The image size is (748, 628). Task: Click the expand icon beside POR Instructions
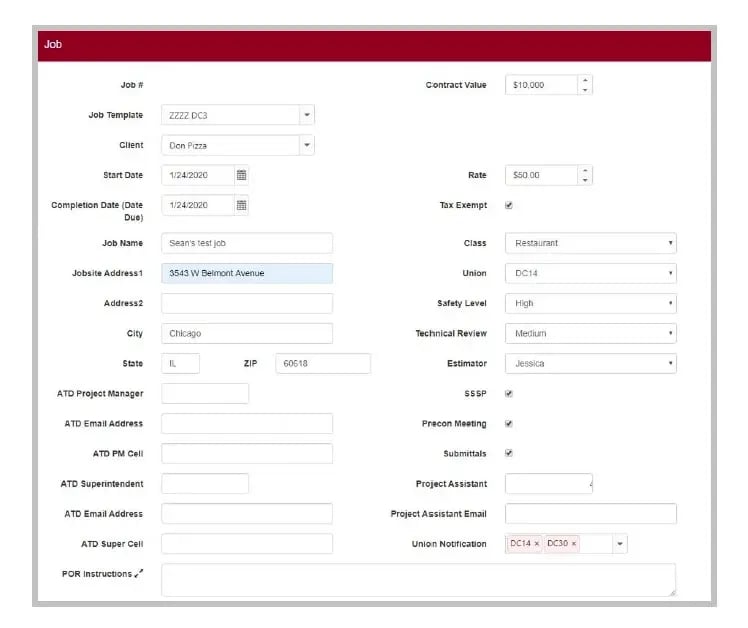point(139,574)
